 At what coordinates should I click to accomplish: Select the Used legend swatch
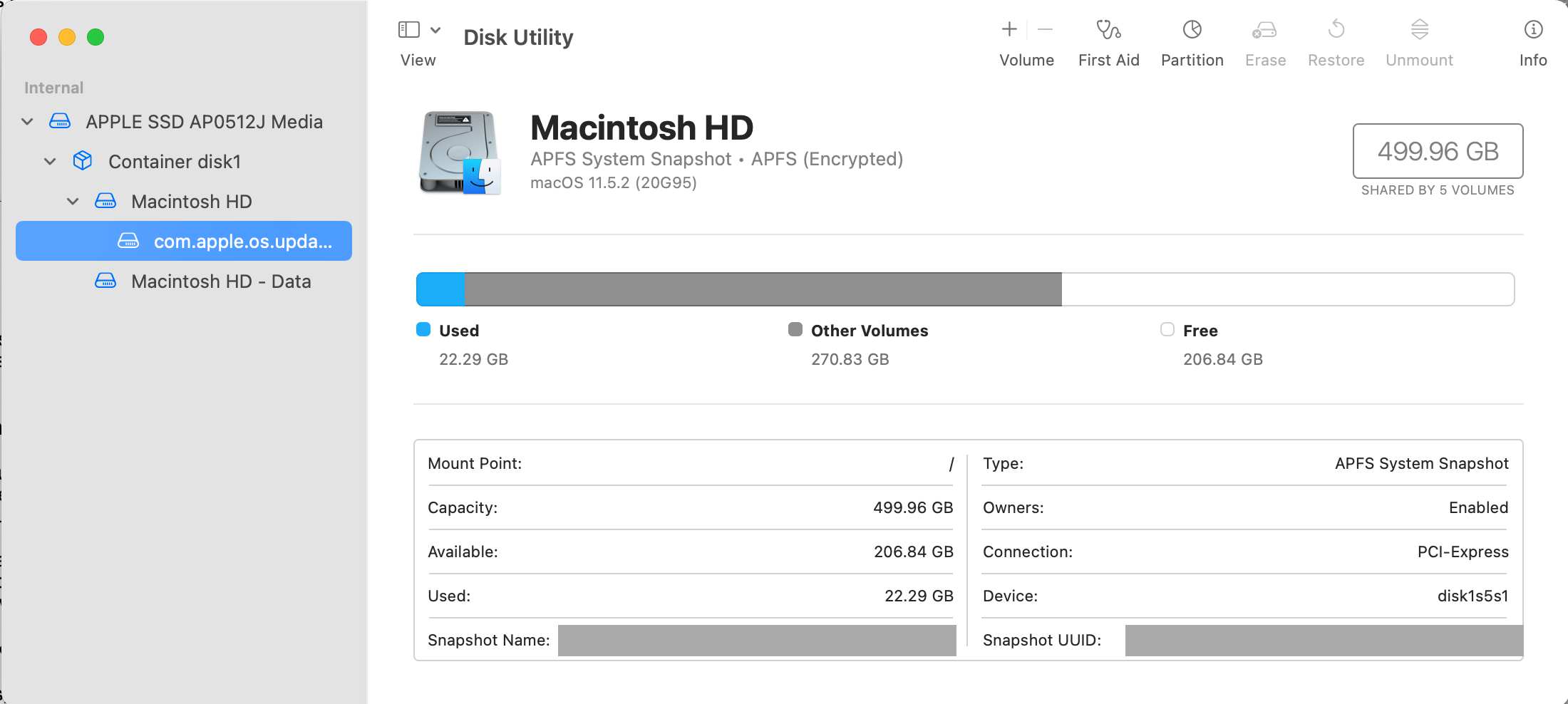[423, 329]
